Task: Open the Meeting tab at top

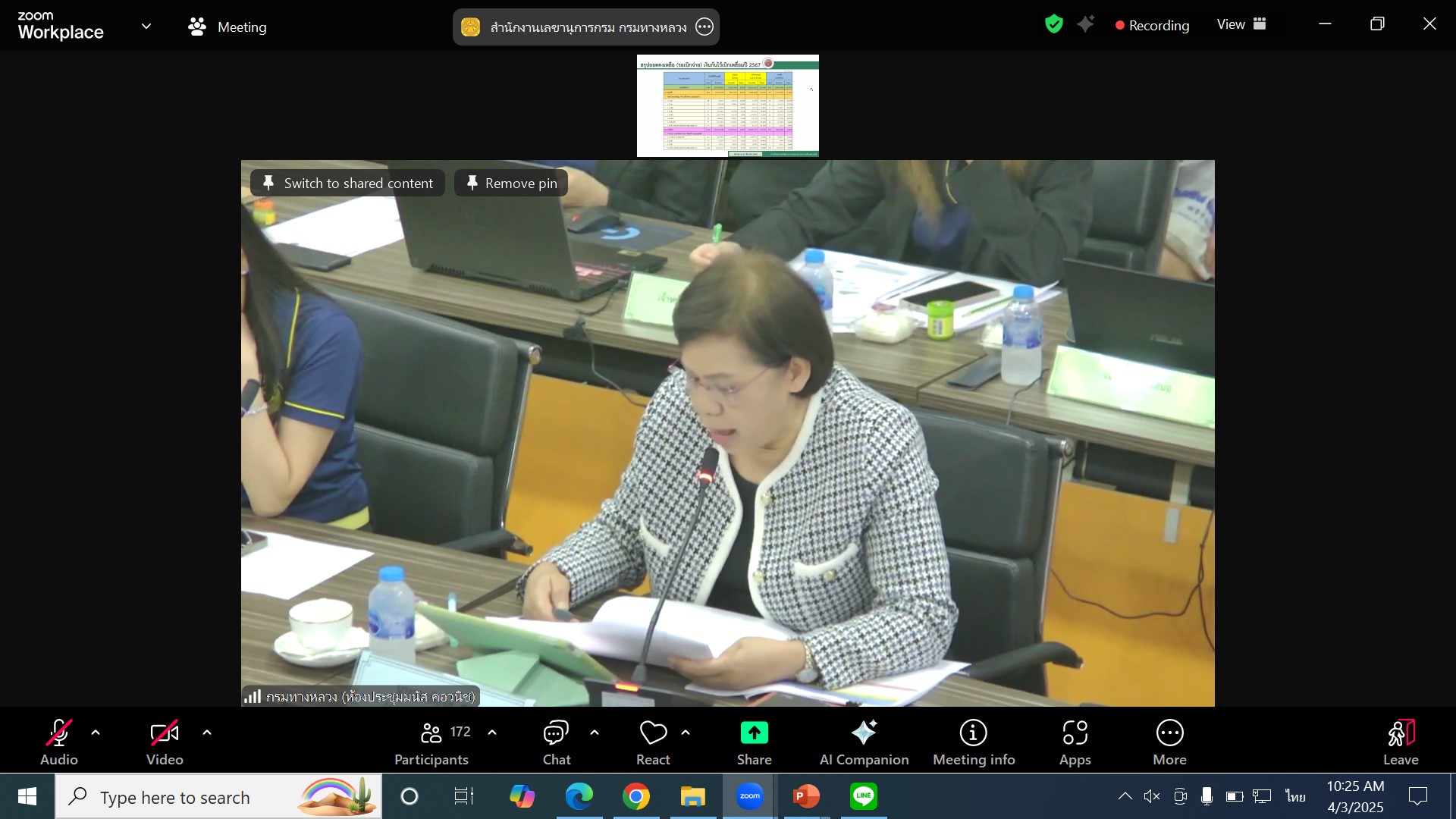Action: [x=227, y=27]
